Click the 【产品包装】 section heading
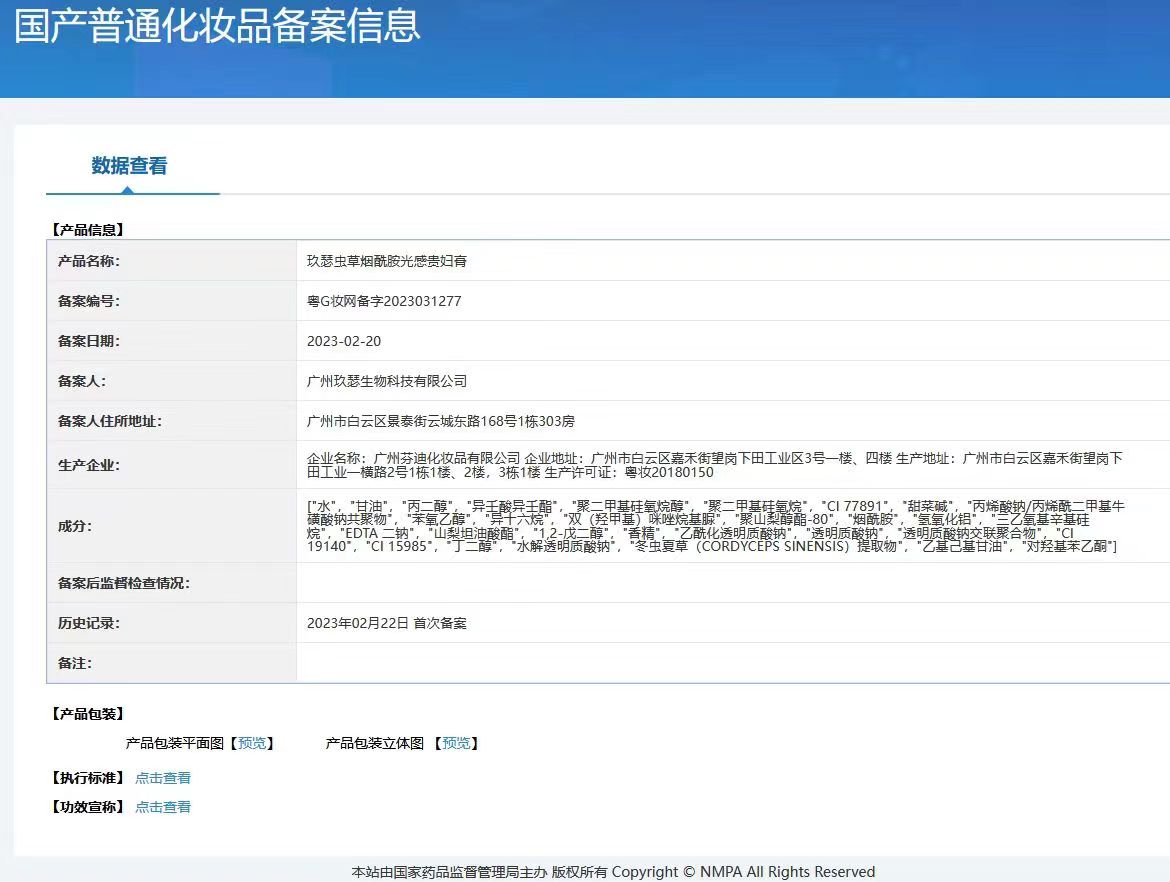This screenshot has width=1170, height=882. [x=87, y=714]
